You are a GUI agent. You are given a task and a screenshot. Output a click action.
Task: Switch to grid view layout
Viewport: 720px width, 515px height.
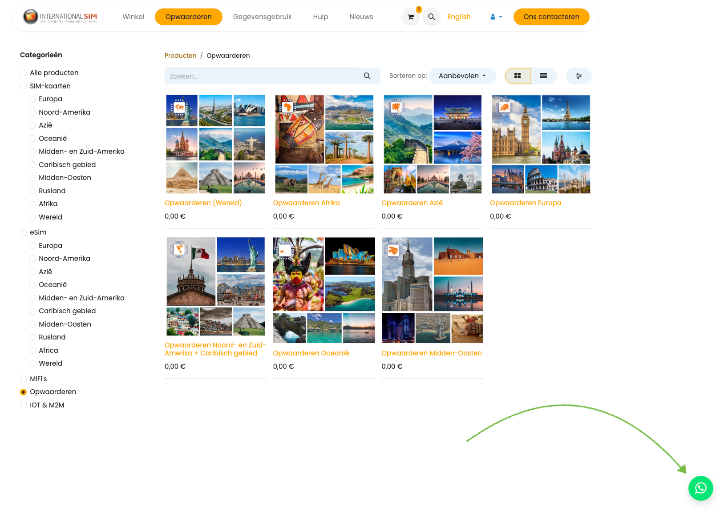518,76
